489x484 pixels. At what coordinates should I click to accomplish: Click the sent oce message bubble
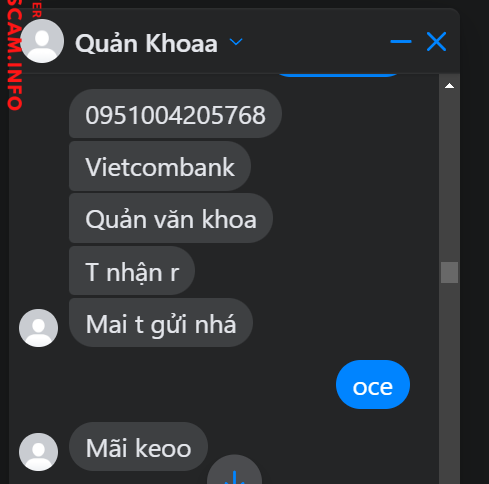(373, 385)
